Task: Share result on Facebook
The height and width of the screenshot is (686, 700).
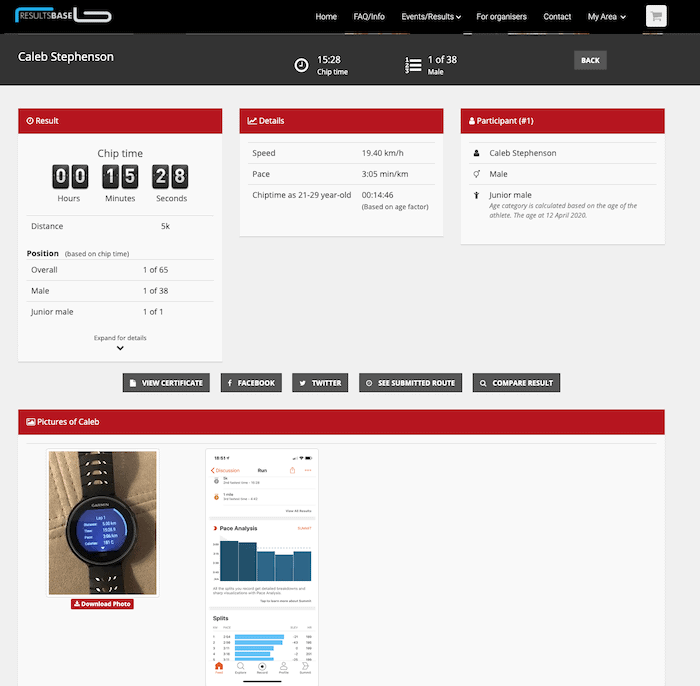Action: click(251, 383)
